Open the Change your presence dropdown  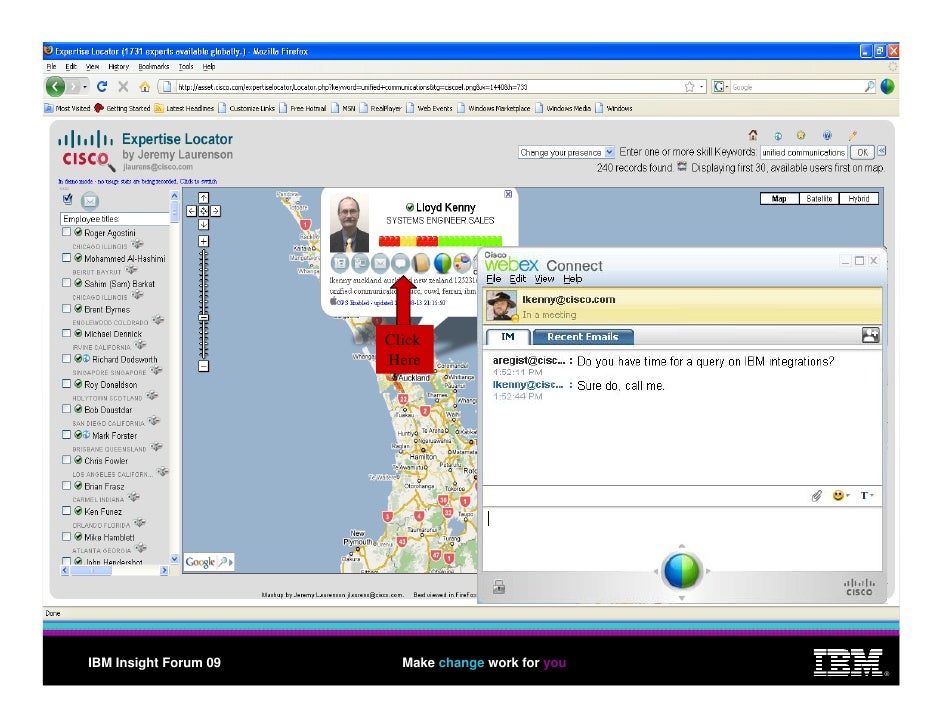[x=566, y=153]
